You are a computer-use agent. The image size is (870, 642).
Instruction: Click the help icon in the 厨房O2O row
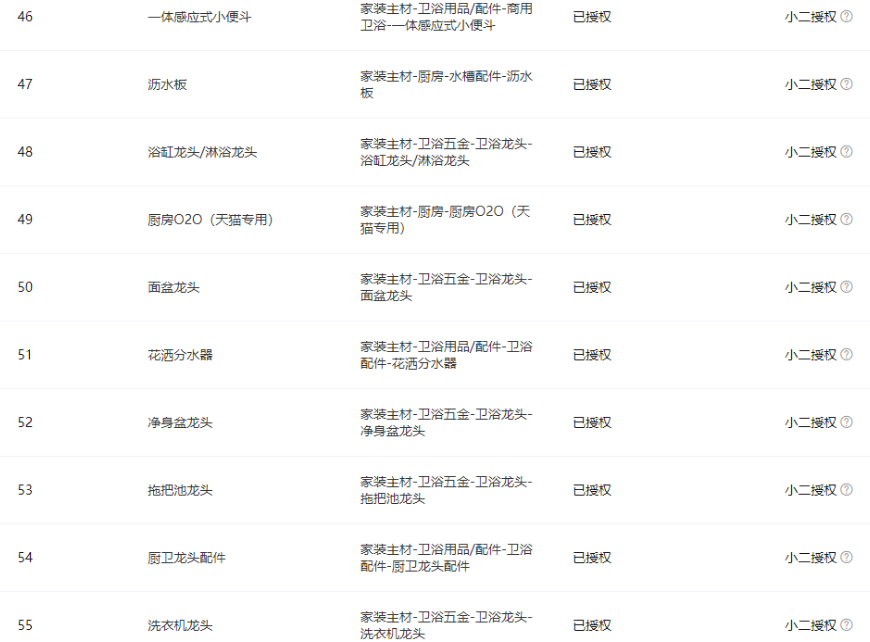click(847, 219)
